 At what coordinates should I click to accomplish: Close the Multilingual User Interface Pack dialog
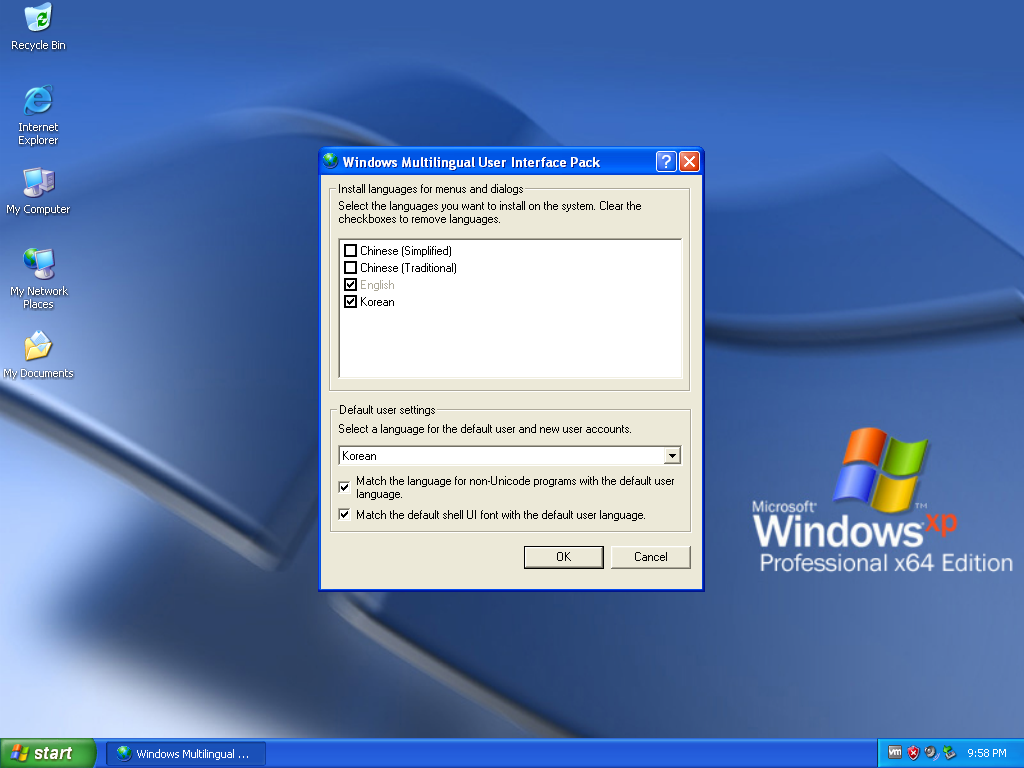click(689, 161)
